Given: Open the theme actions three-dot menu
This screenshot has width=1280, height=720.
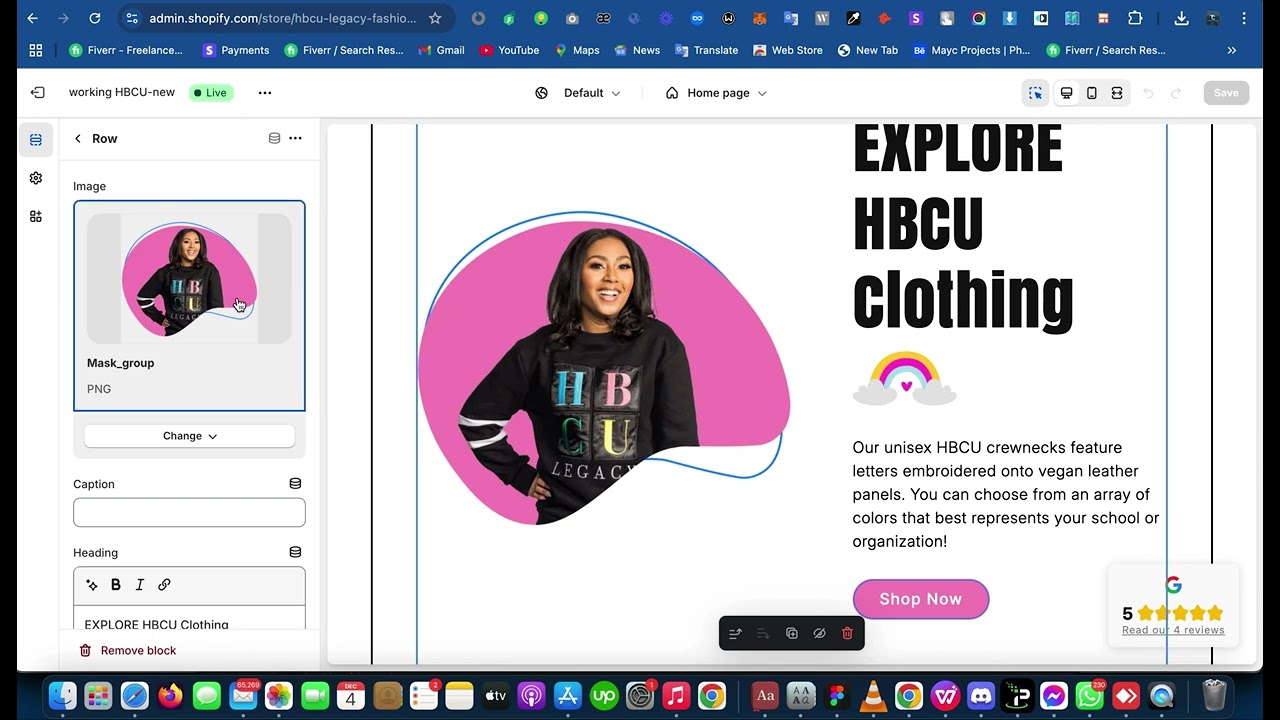Looking at the screenshot, I should [x=265, y=92].
